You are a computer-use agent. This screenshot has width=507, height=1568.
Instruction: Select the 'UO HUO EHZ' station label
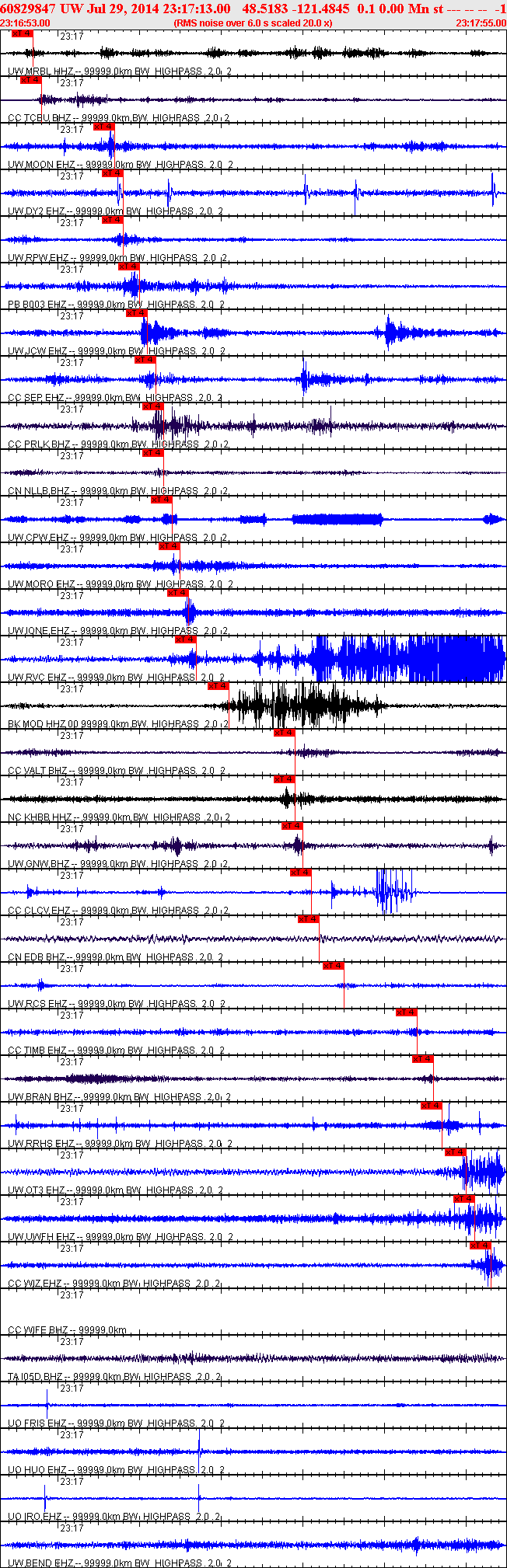pos(37,1470)
